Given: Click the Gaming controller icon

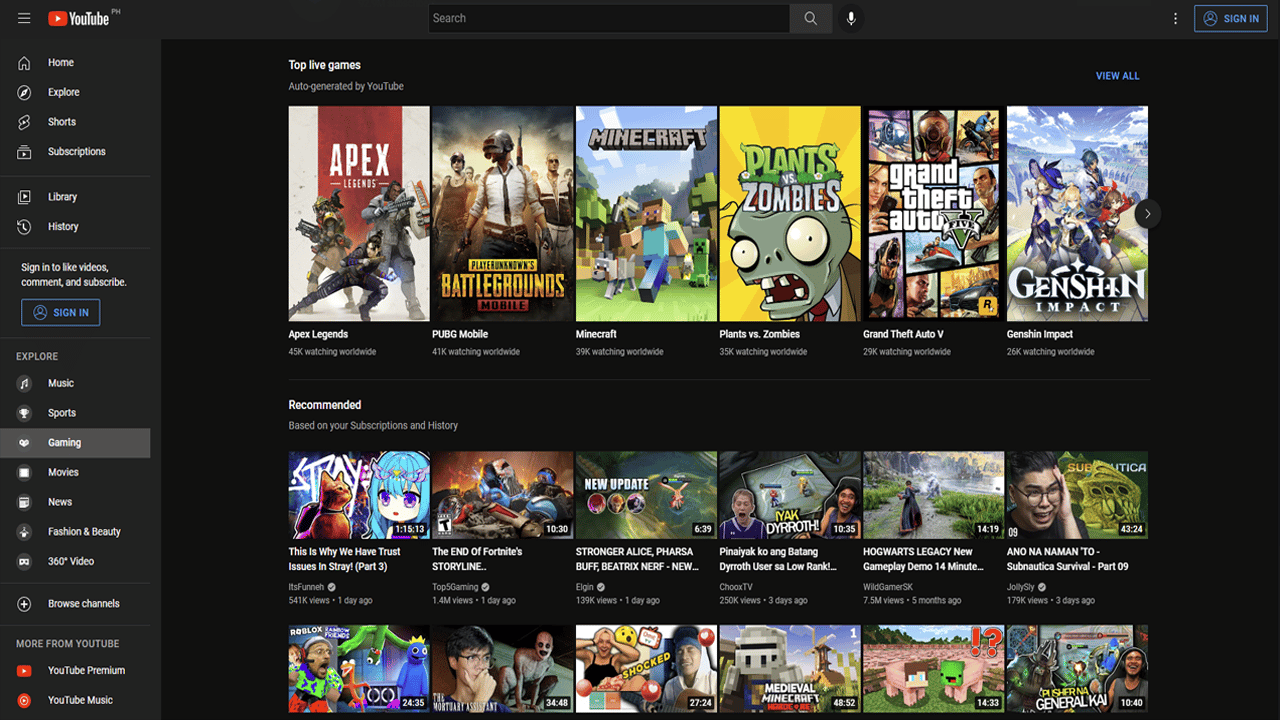Looking at the screenshot, I should [x=25, y=443].
